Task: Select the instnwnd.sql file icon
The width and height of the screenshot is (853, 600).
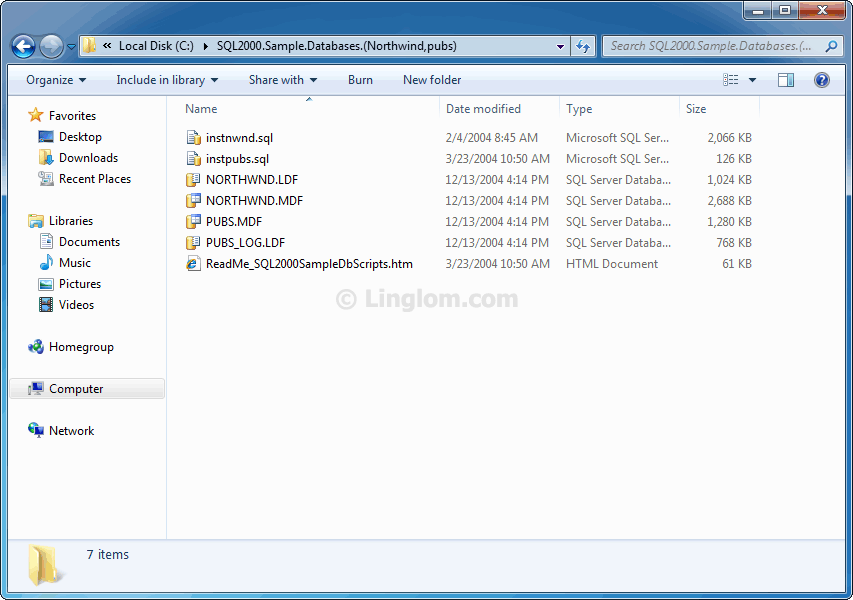Action: pyautogui.click(x=194, y=138)
